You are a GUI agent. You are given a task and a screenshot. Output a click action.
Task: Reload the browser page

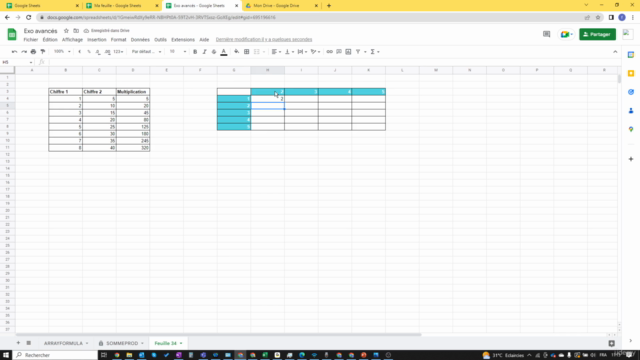[x=29, y=18]
